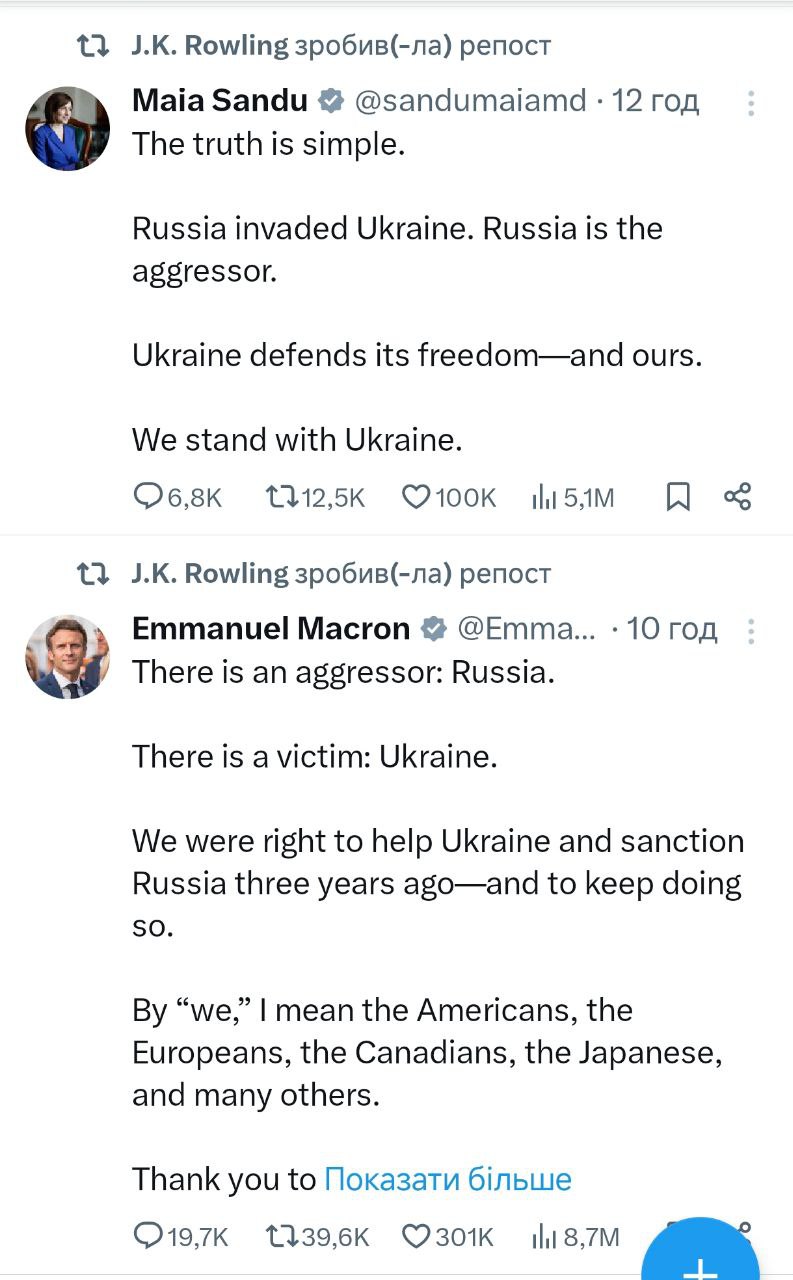Image resolution: width=793 pixels, height=1280 pixels.
Task: Open Emmanuel Macron's profile picture
Action: 67,656
